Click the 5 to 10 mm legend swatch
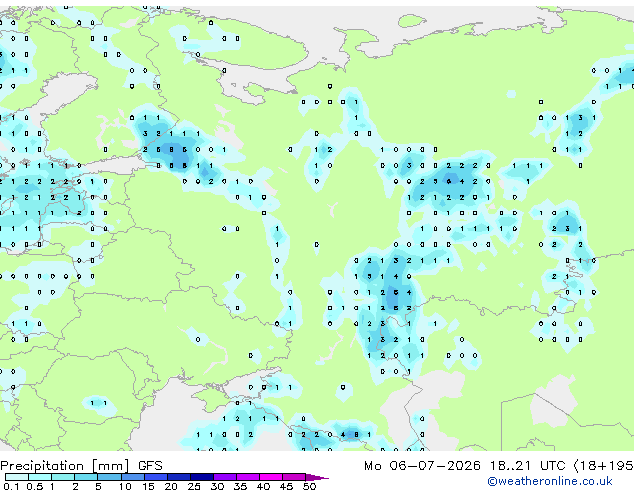Viewport: 634px width, 490px height. coord(109,477)
